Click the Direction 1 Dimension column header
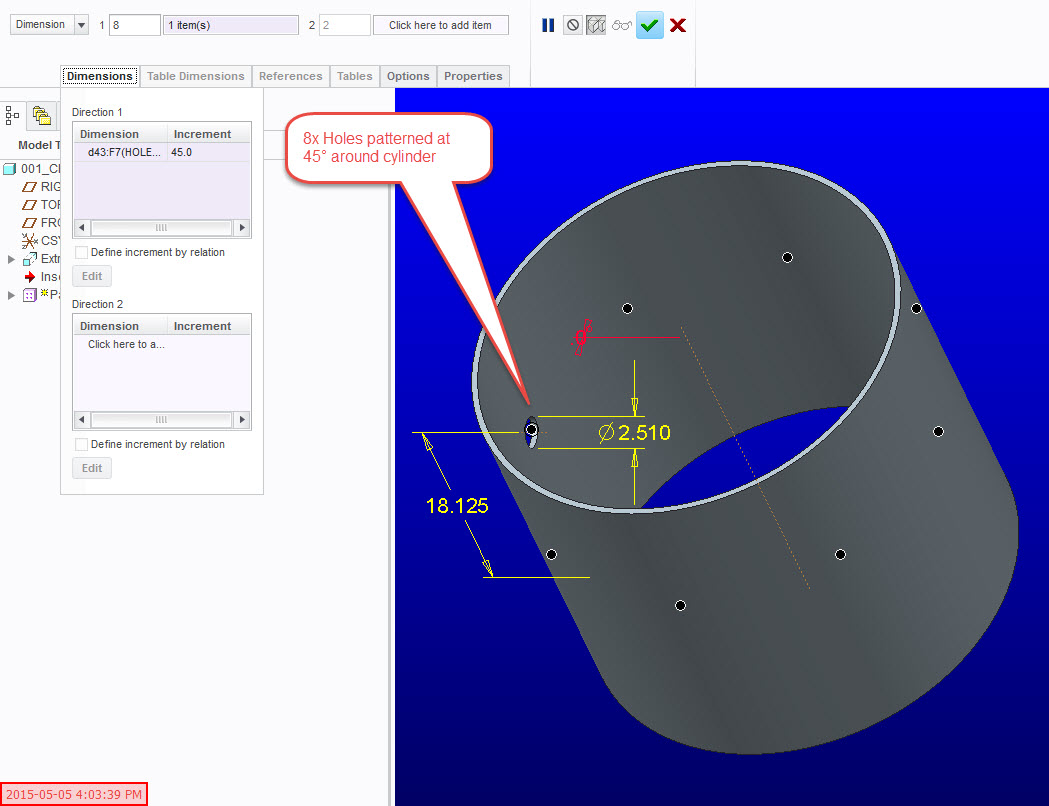Screen dimensions: 1049x806 120,134
